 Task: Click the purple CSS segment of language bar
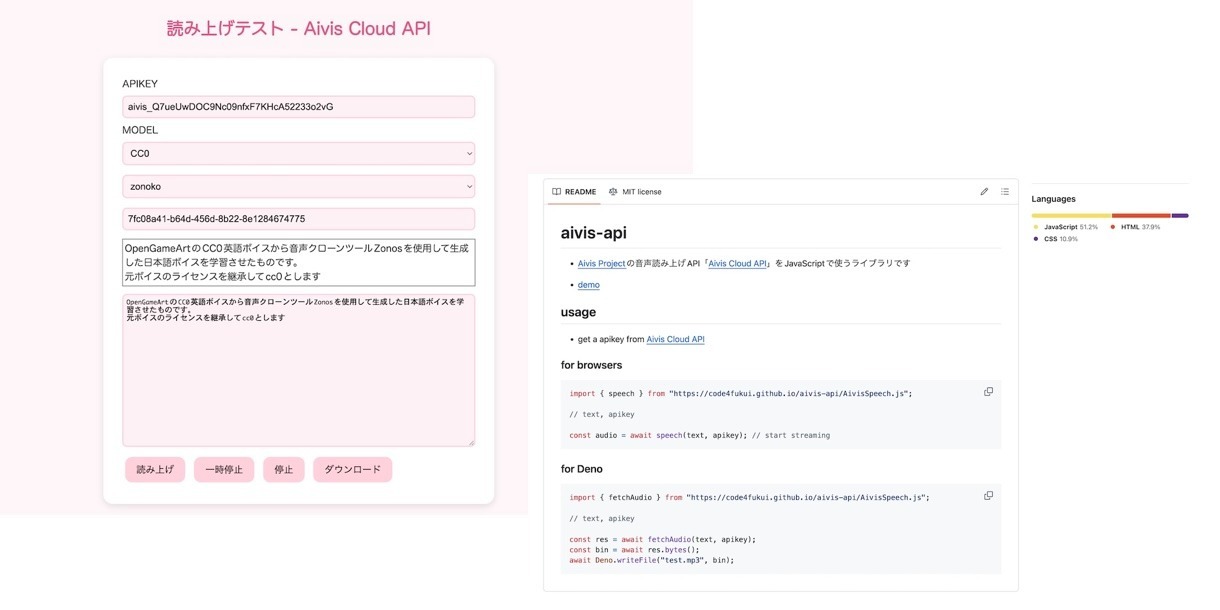tap(1180, 215)
